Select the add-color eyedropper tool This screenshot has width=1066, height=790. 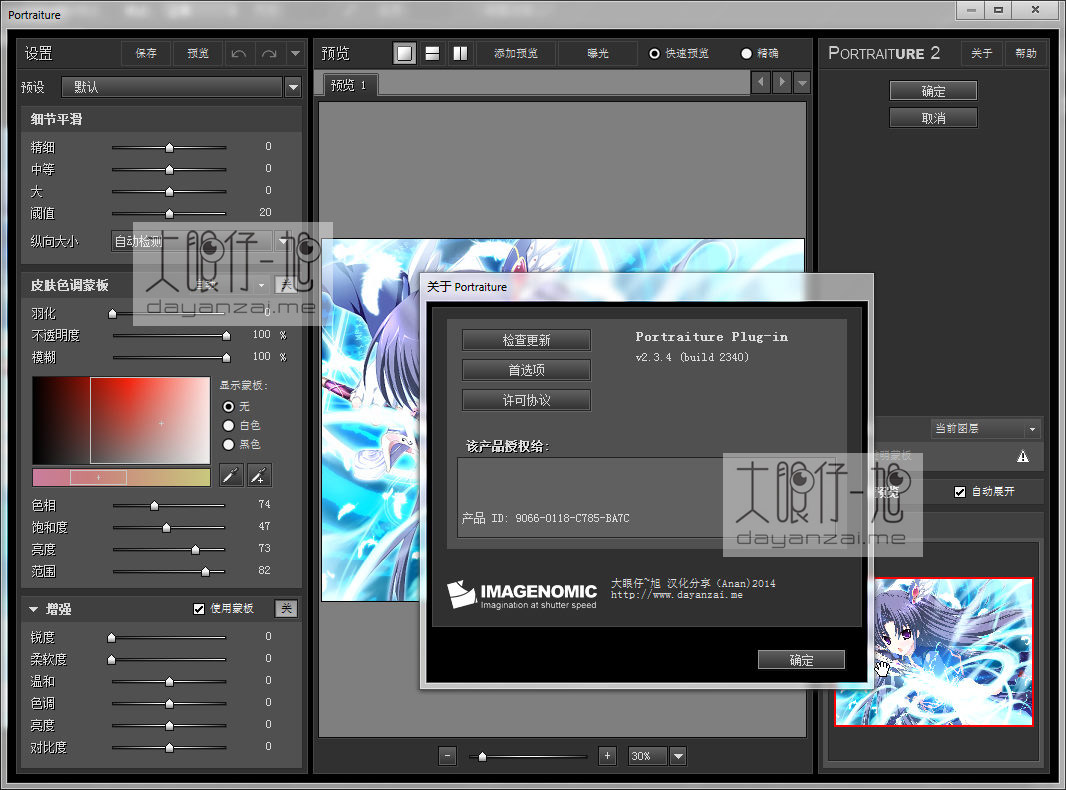(259, 475)
